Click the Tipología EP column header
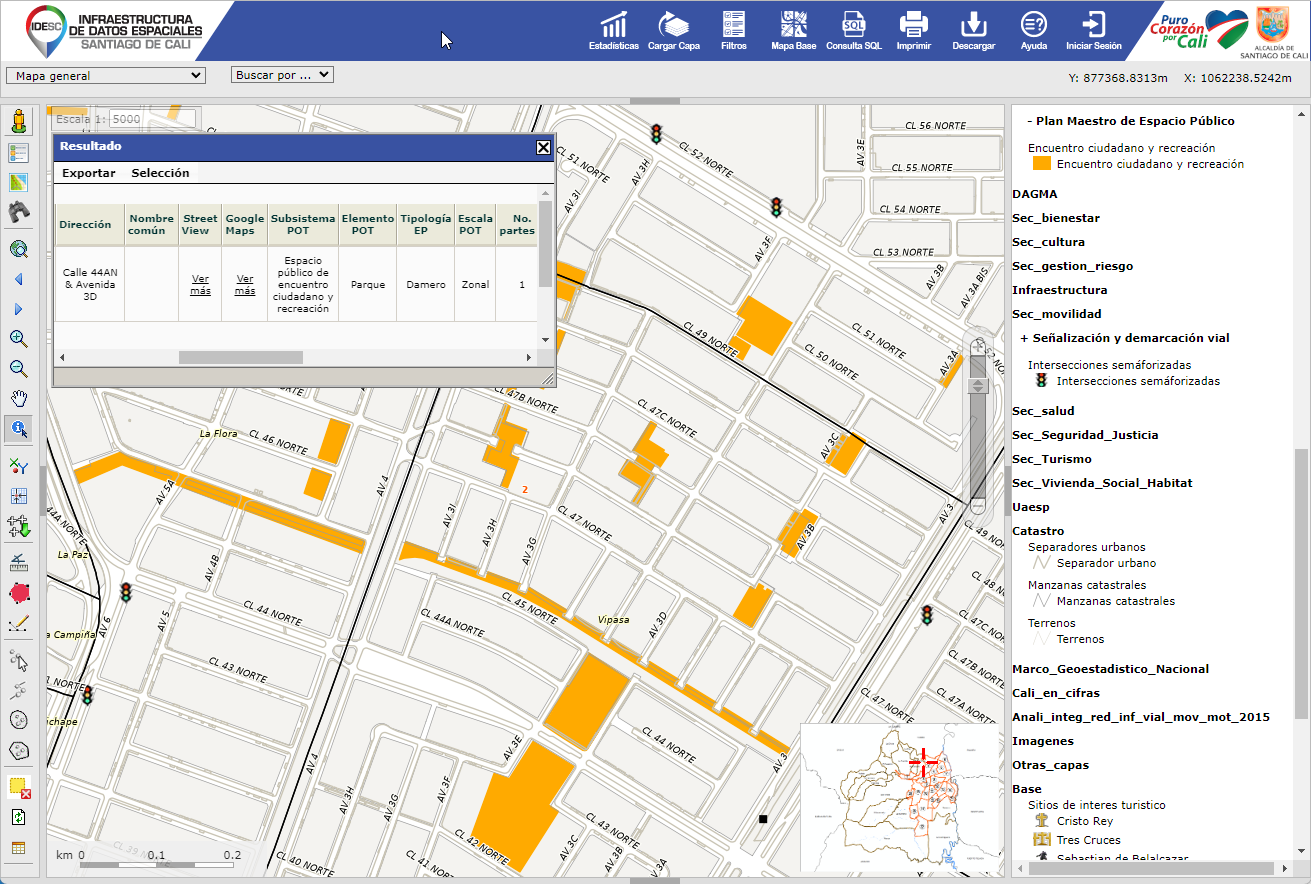Screen dimensions: 1311x884 pyautogui.click(x=426, y=225)
